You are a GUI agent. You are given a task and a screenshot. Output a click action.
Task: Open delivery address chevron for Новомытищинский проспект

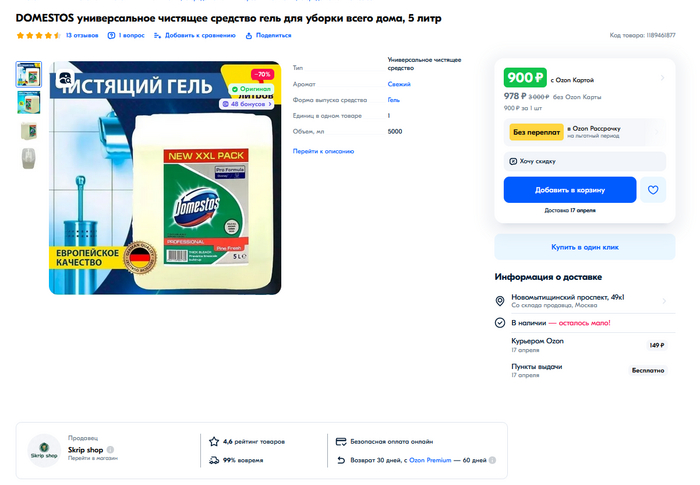[664, 301]
